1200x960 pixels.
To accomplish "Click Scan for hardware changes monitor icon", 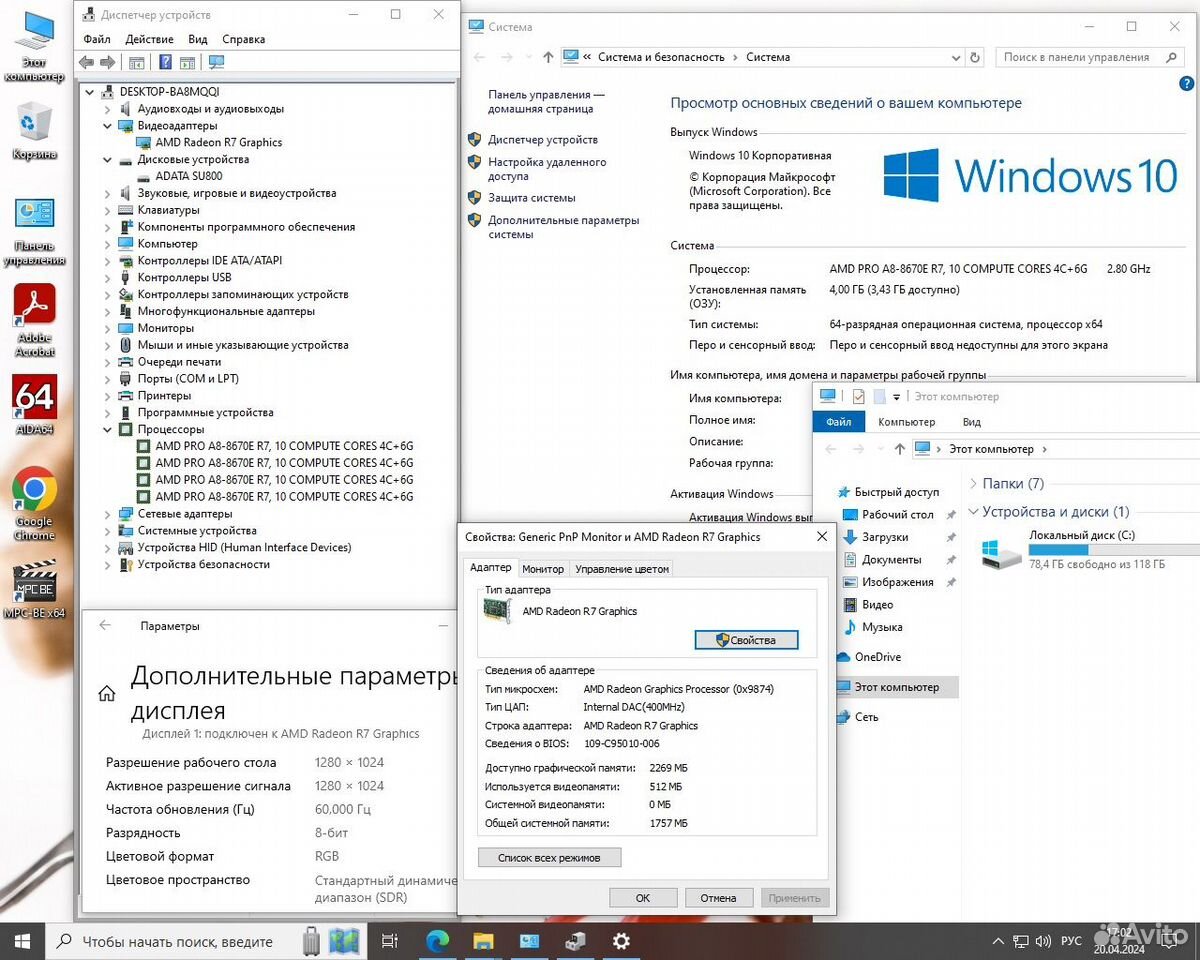I will click(x=216, y=62).
